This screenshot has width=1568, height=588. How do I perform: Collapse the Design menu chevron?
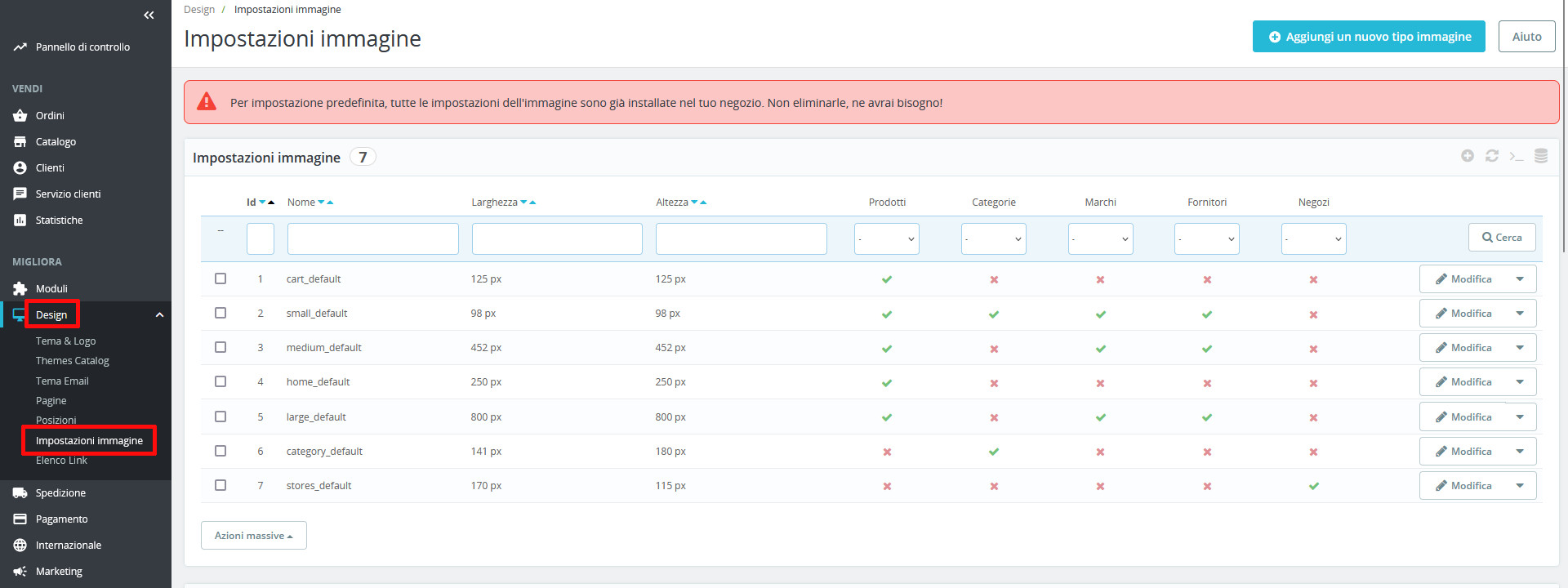tap(160, 315)
